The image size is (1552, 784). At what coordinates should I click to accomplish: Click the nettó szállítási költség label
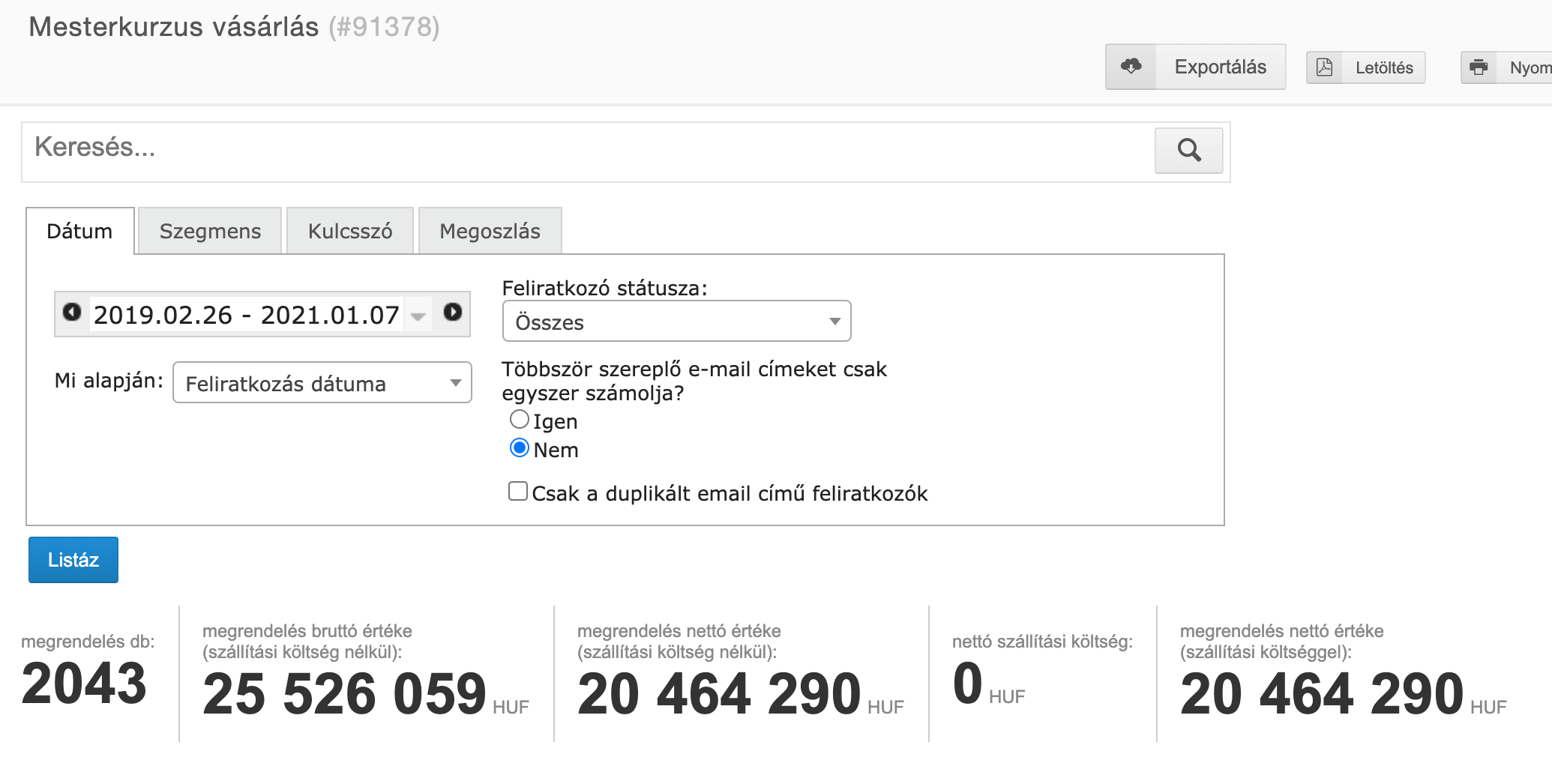tap(1042, 642)
